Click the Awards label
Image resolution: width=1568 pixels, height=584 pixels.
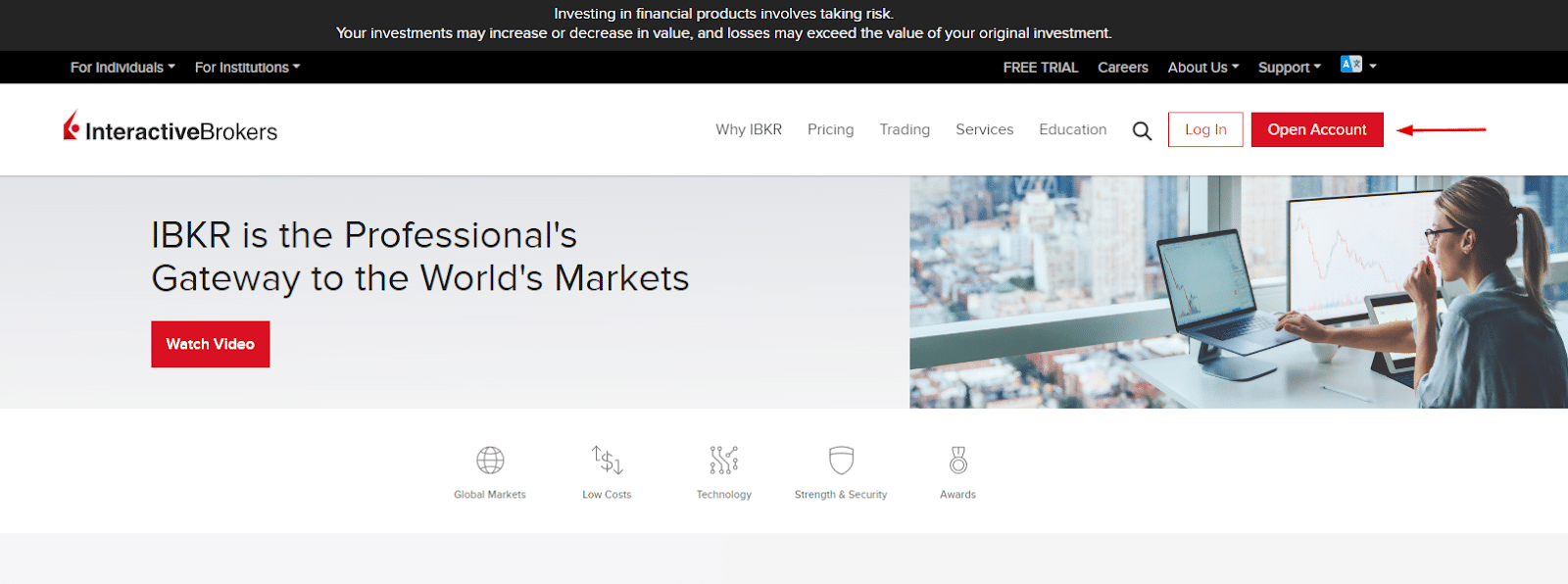[957, 495]
